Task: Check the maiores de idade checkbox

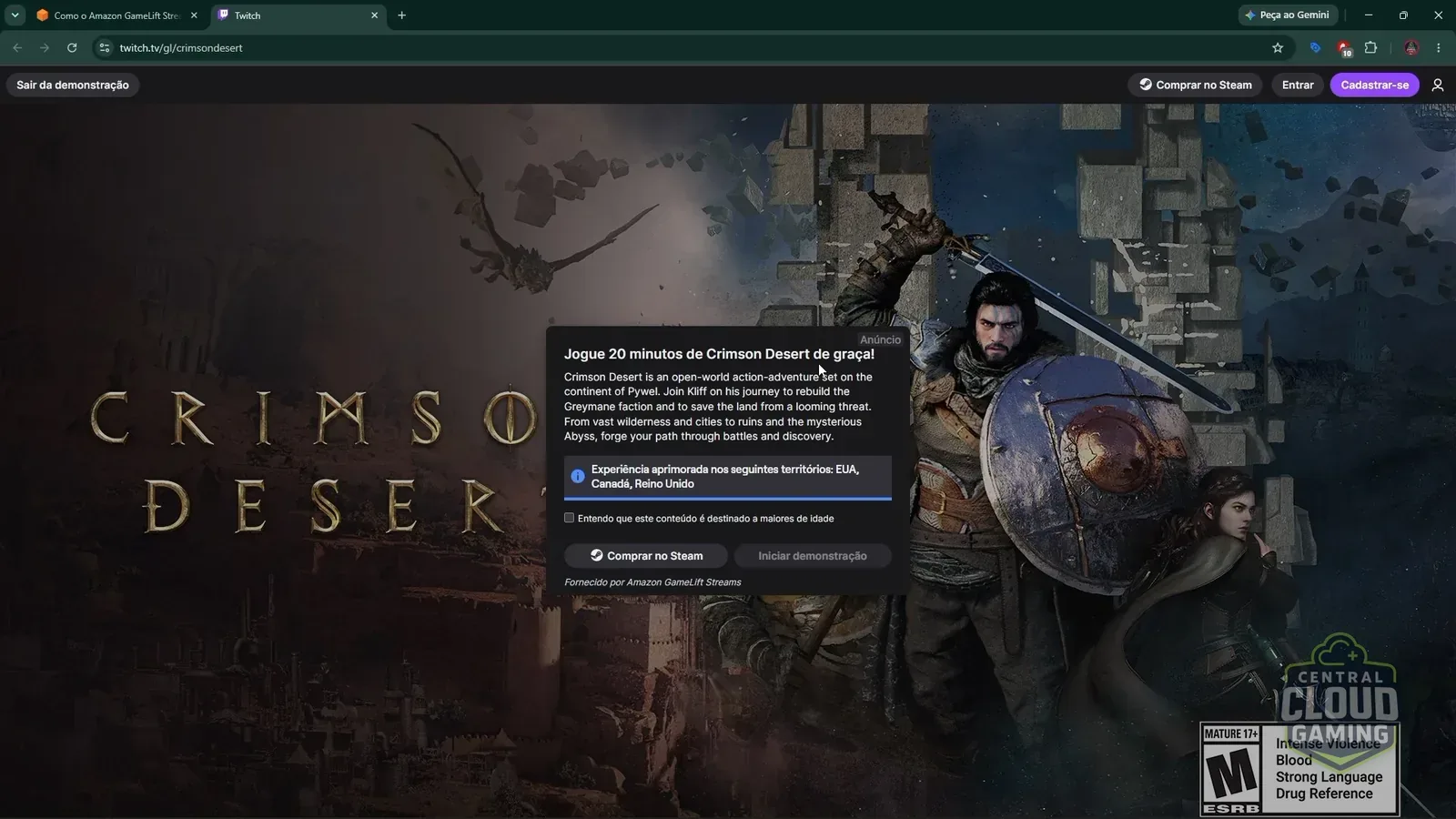Action: click(x=570, y=518)
